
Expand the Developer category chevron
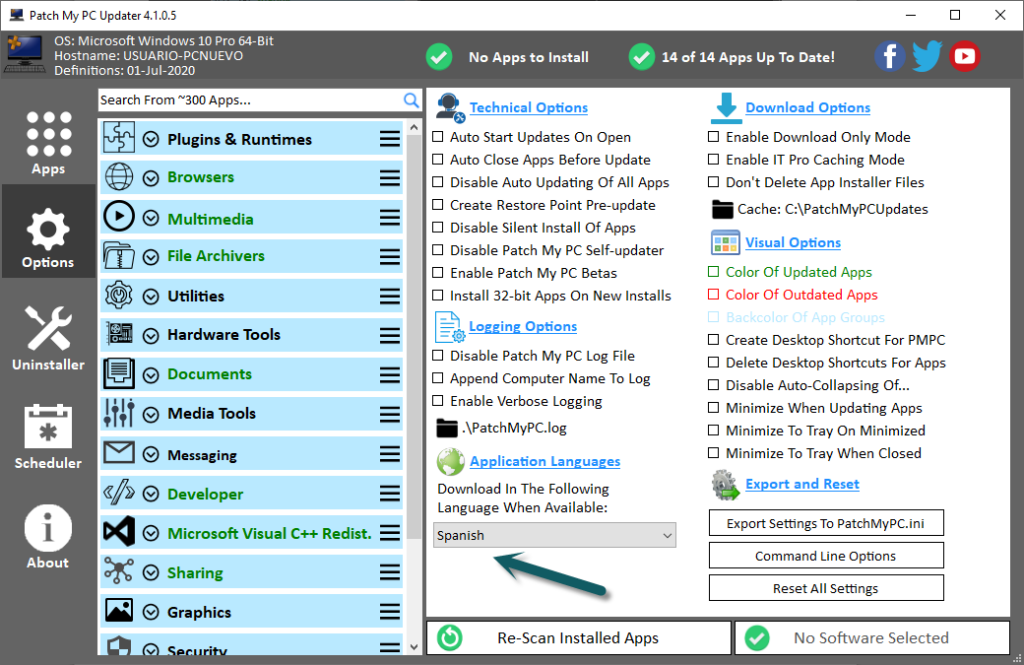[151, 494]
